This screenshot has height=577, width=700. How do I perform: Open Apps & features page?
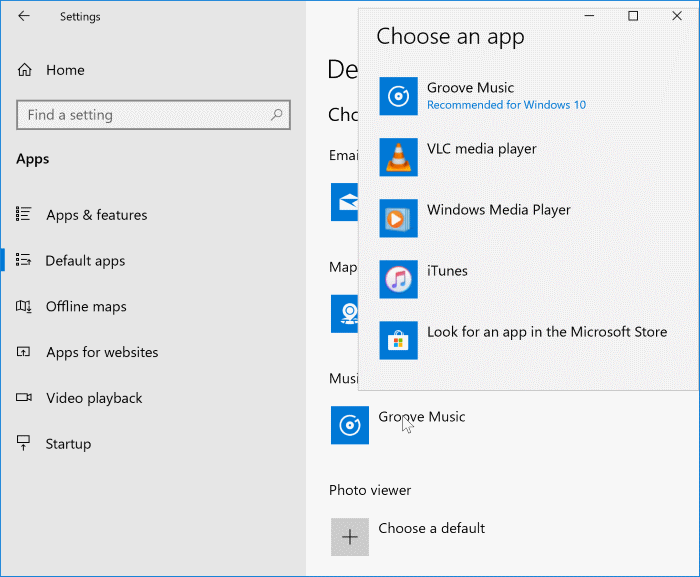click(96, 215)
